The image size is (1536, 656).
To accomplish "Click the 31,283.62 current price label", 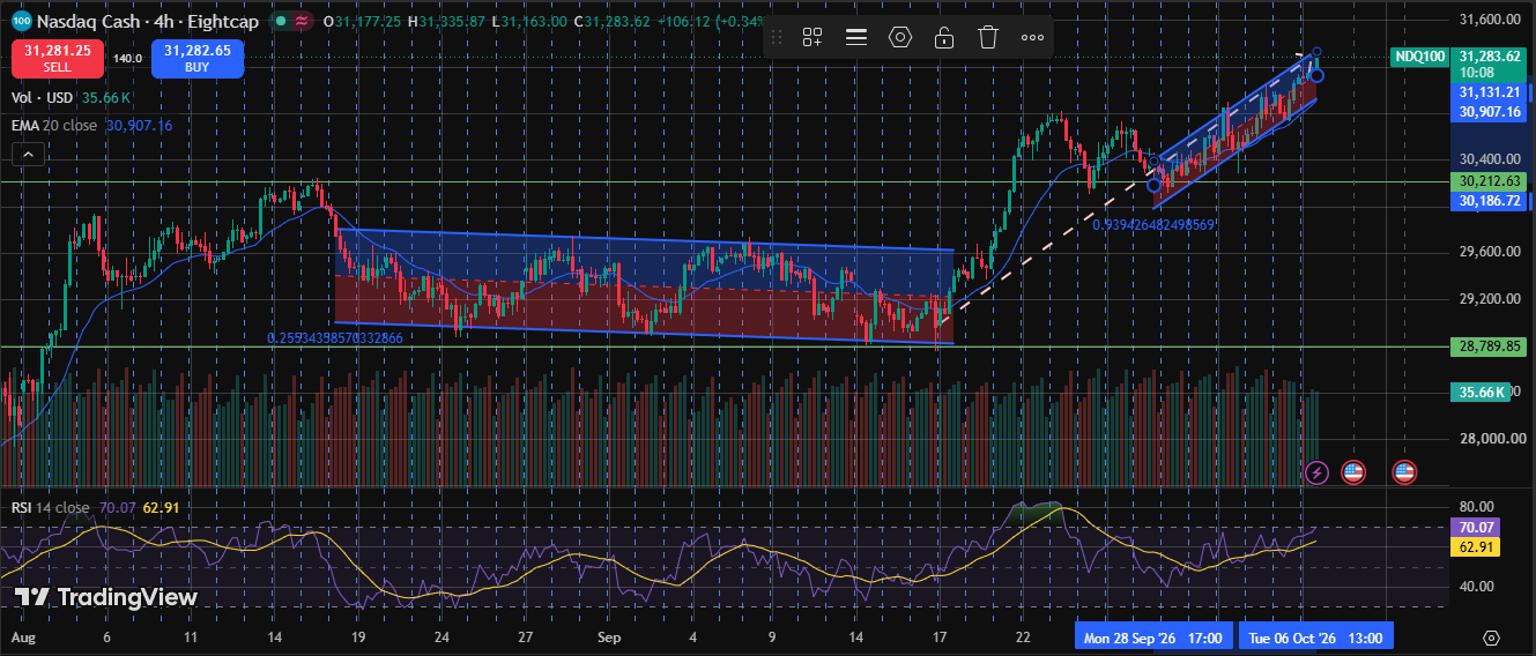I will point(1489,57).
